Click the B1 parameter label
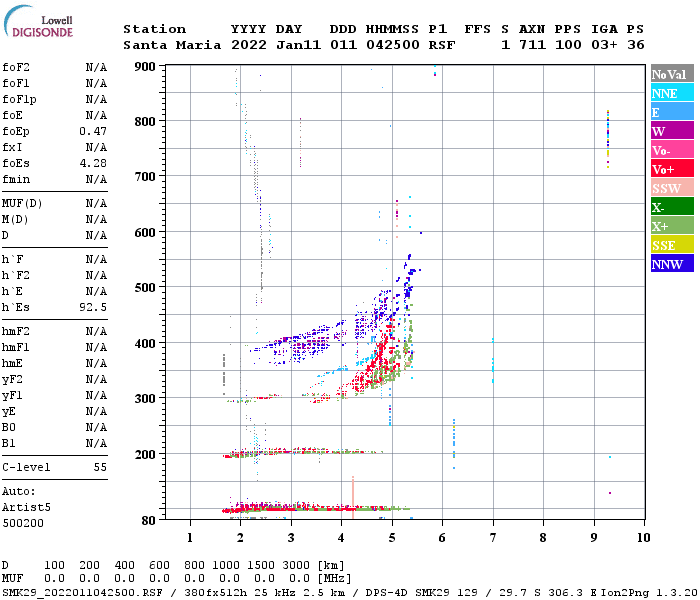This screenshot has height=600, width=700. tap(8, 443)
